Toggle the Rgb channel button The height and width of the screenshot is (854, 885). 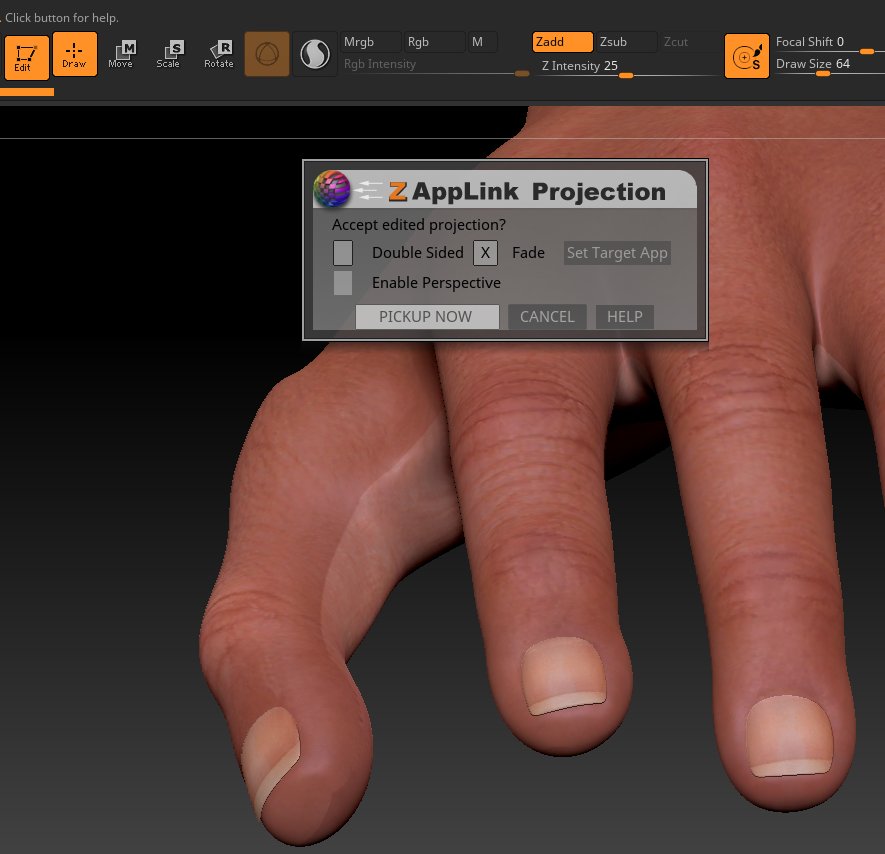click(434, 42)
